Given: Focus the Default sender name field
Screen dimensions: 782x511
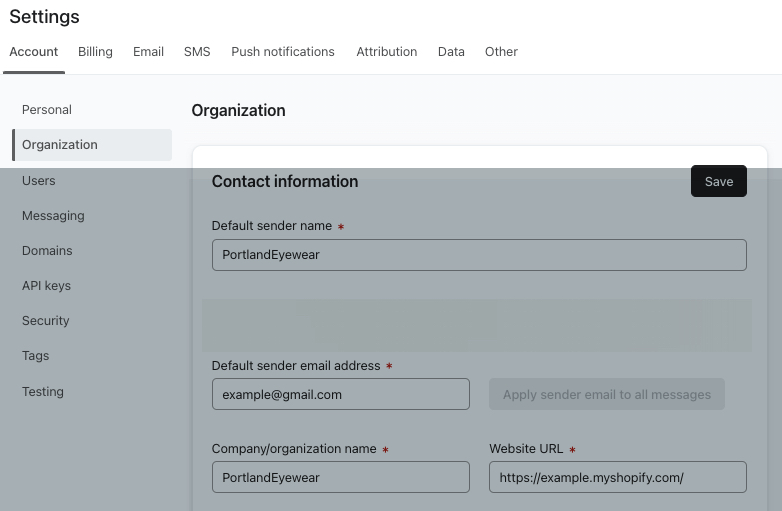Looking at the screenshot, I should pos(479,255).
